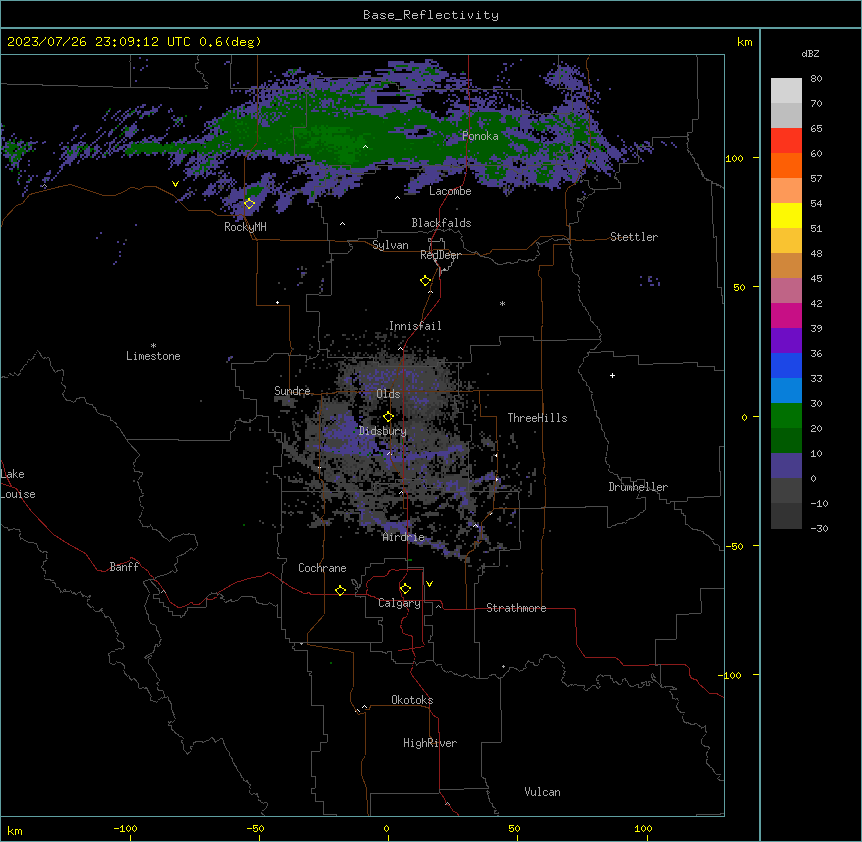Click the white plus marker north of Drumheller
The height and width of the screenshot is (842, 862).
click(x=612, y=375)
